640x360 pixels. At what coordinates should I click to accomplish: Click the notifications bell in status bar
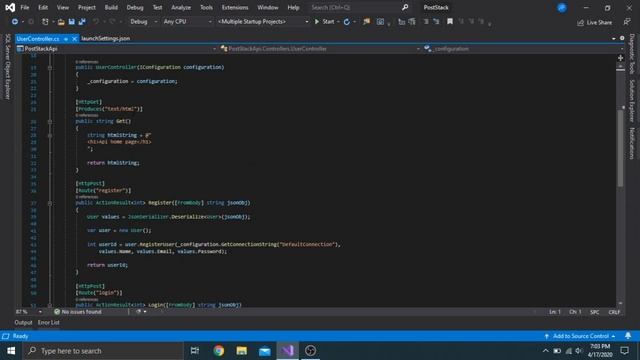click(x=628, y=336)
